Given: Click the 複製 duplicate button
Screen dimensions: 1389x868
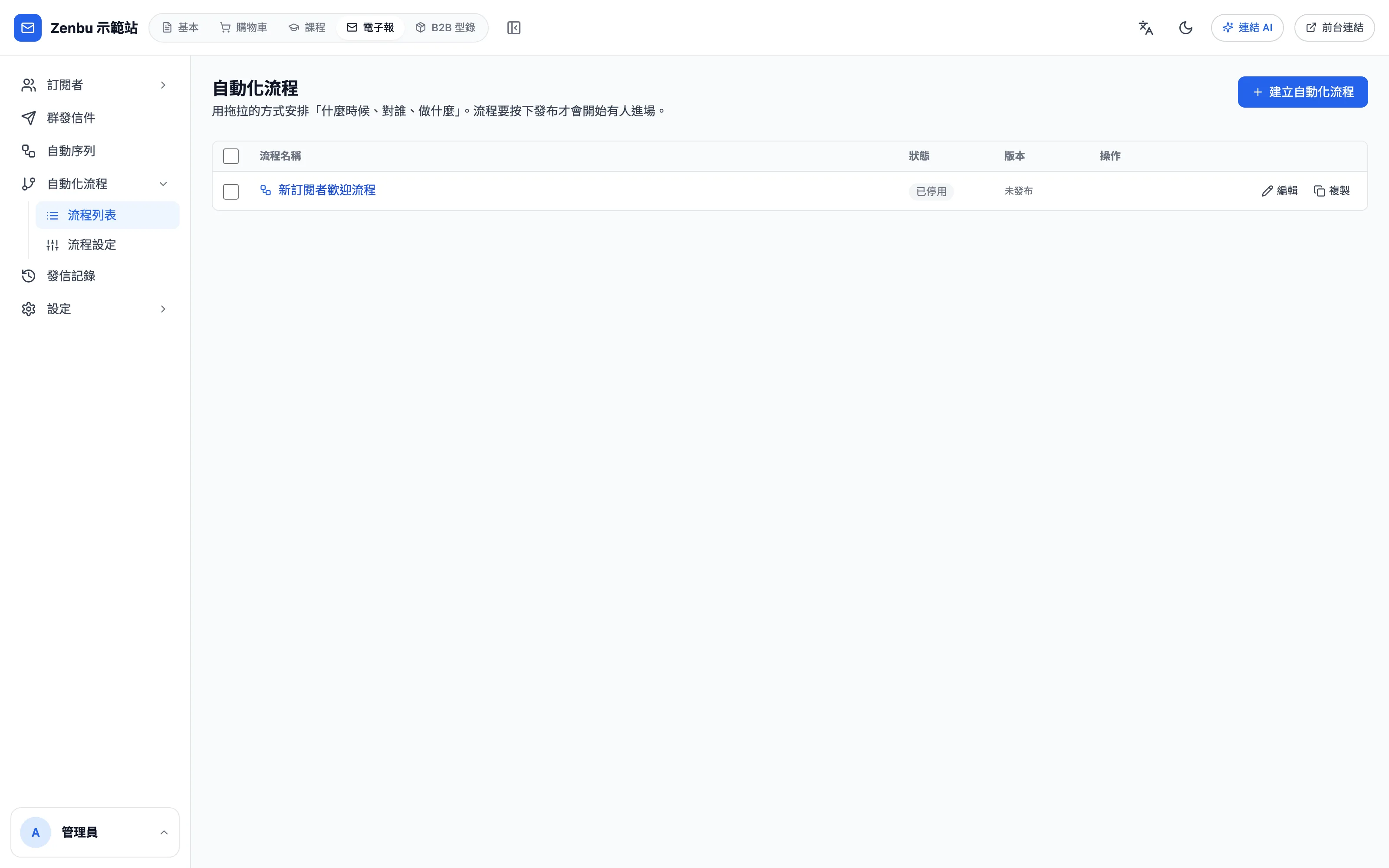Looking at the screenshot, I should (1332, 191).
